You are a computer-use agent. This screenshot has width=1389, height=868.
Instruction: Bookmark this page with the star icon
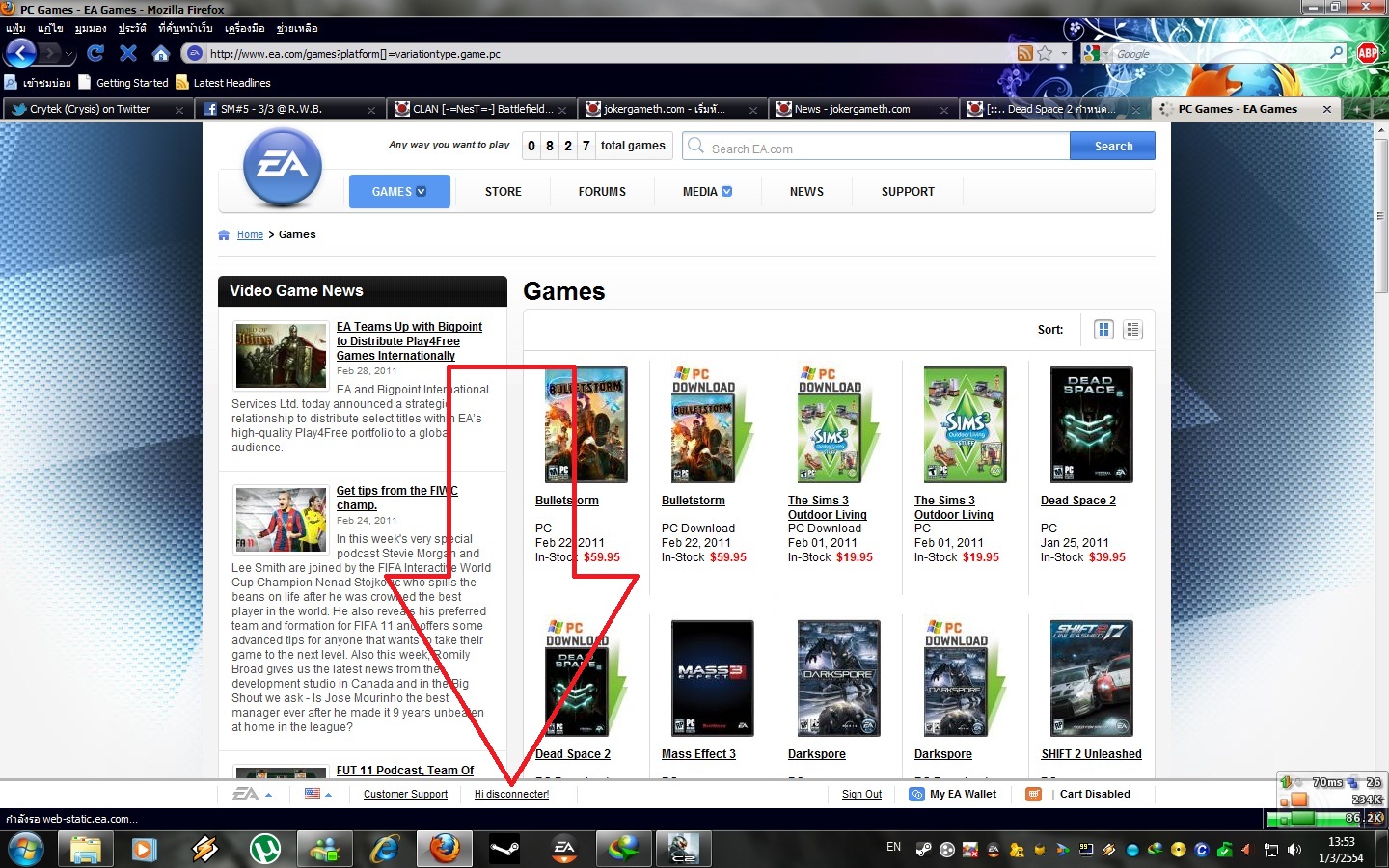click(1045, 54)
